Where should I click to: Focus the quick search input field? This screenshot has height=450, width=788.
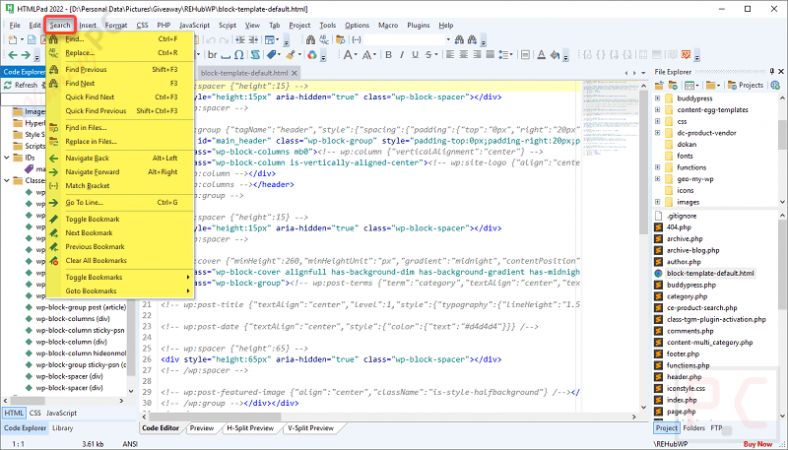(404, 40)
